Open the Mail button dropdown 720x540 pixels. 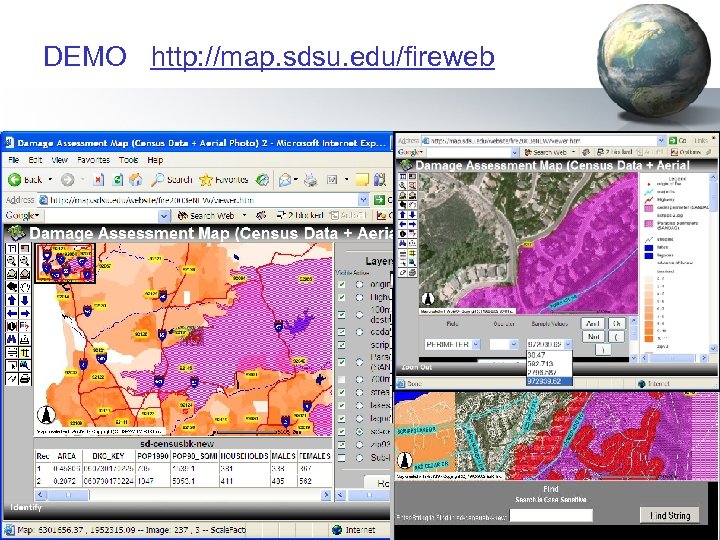[x=296, y=180]
